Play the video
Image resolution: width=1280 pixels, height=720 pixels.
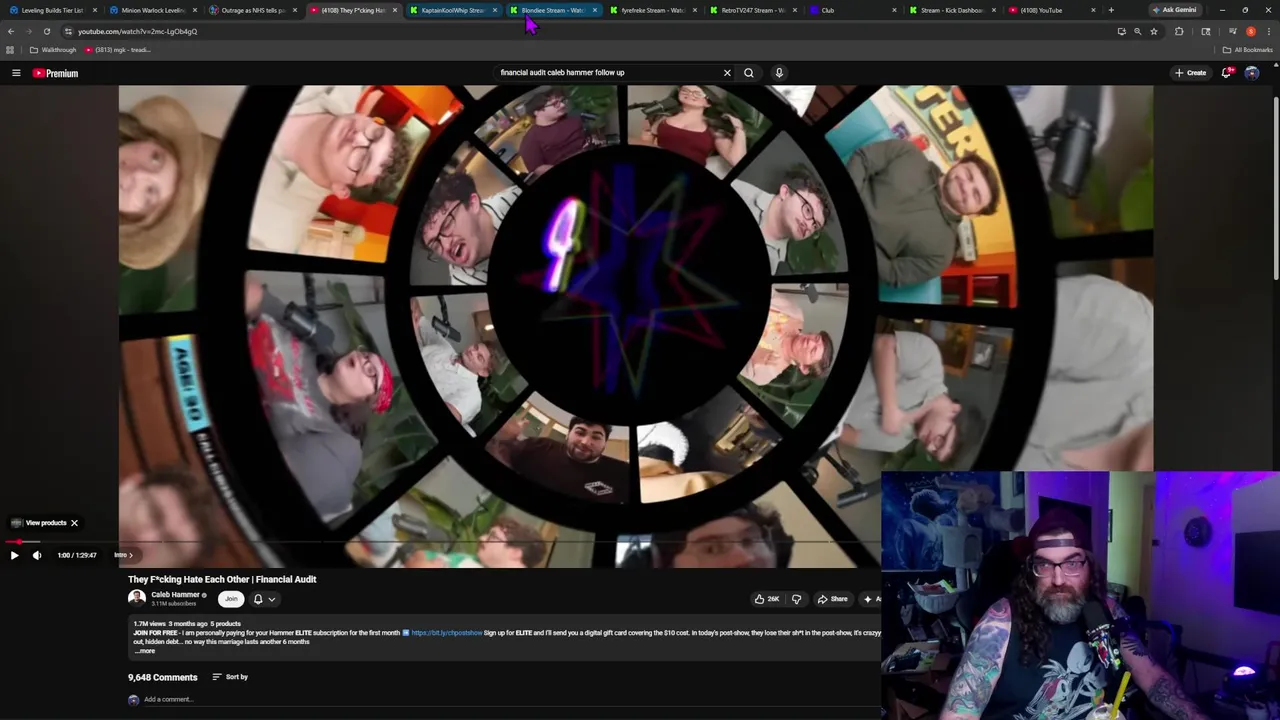[x=14, y=555]
